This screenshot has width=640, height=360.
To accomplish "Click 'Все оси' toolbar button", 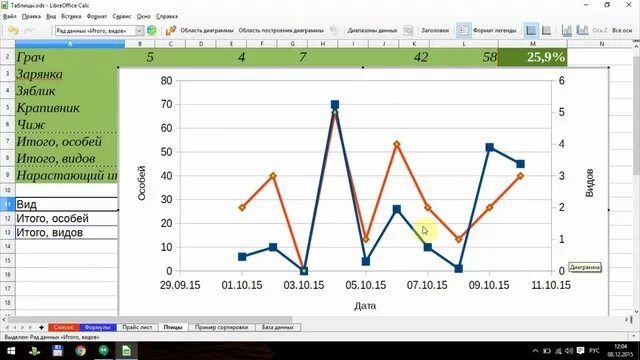I will click(x=622, y=30).
